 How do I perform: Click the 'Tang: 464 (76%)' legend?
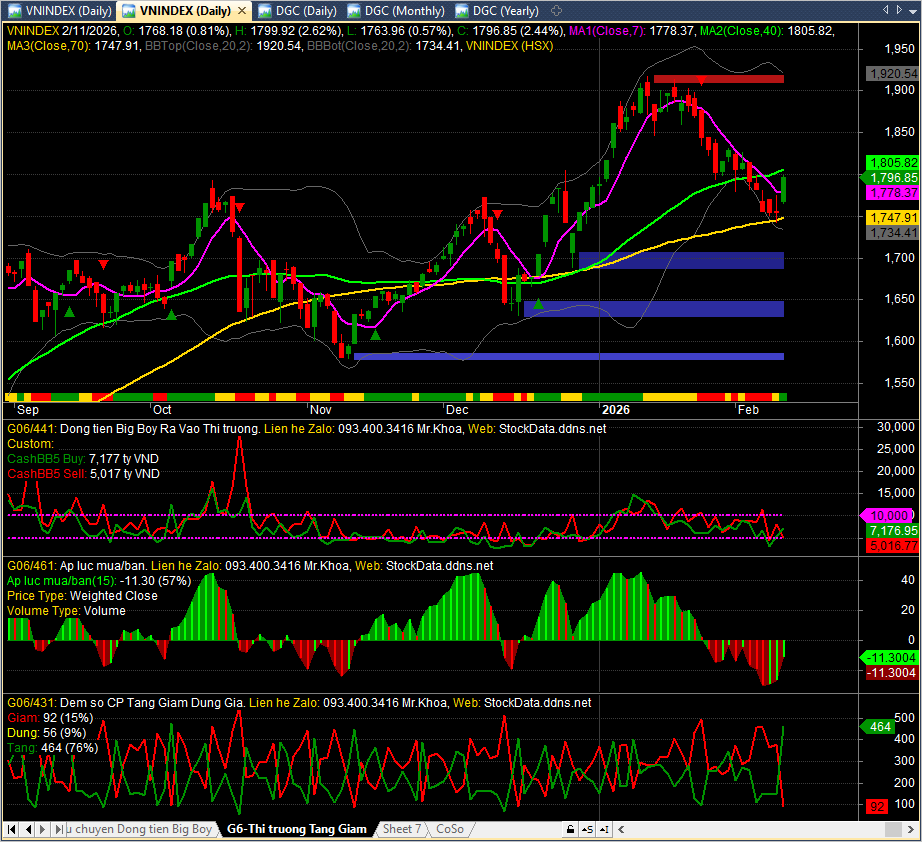53,748
